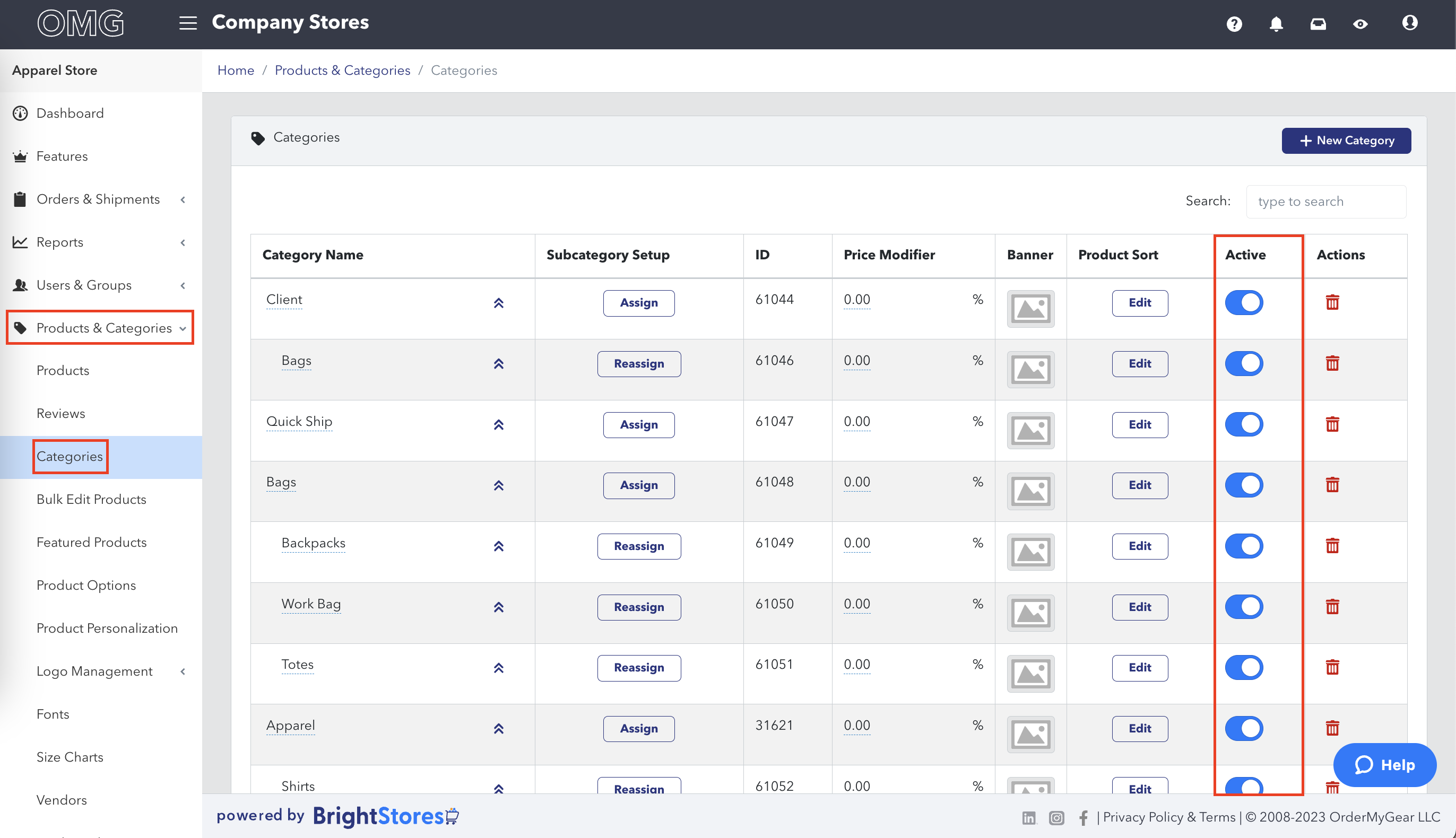Viewport: 1456px width, 838px height.
Task: Move the Backpacks category up with double chevron
Action: 499,546
